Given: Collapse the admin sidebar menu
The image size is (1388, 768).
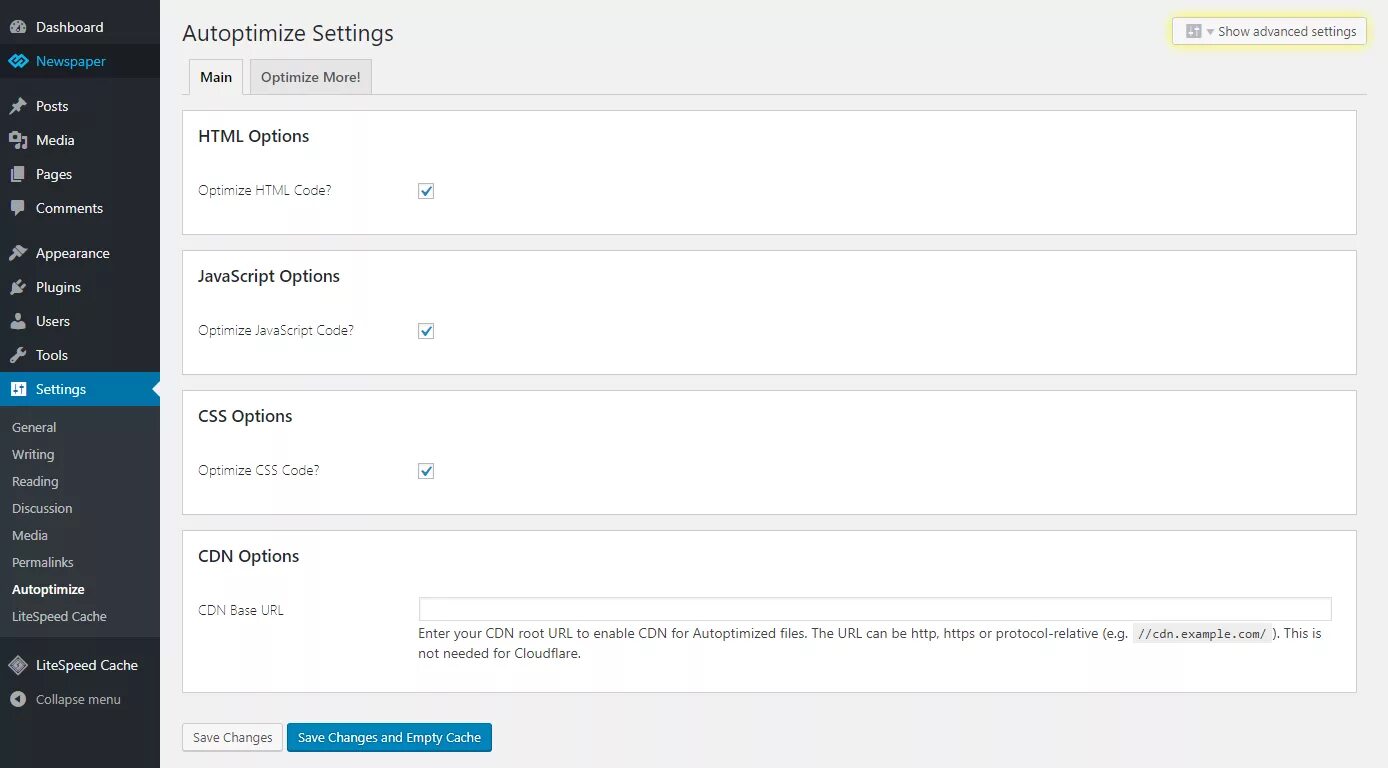Looking at the screenshot, I should pyautogui.click(x=66, y=699).
